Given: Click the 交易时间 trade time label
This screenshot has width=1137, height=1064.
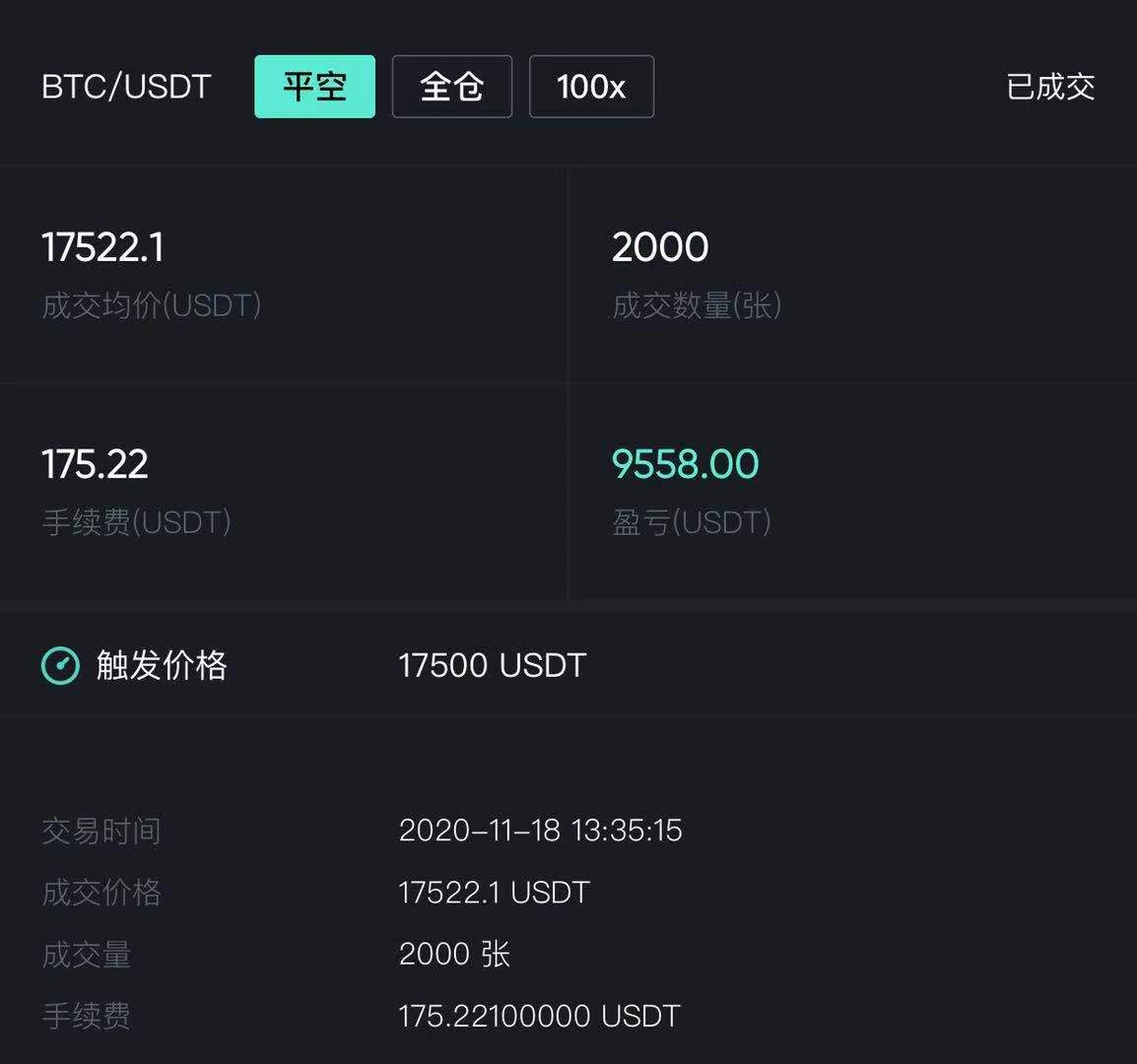Looking at the screenshot, I should point(101,831).
